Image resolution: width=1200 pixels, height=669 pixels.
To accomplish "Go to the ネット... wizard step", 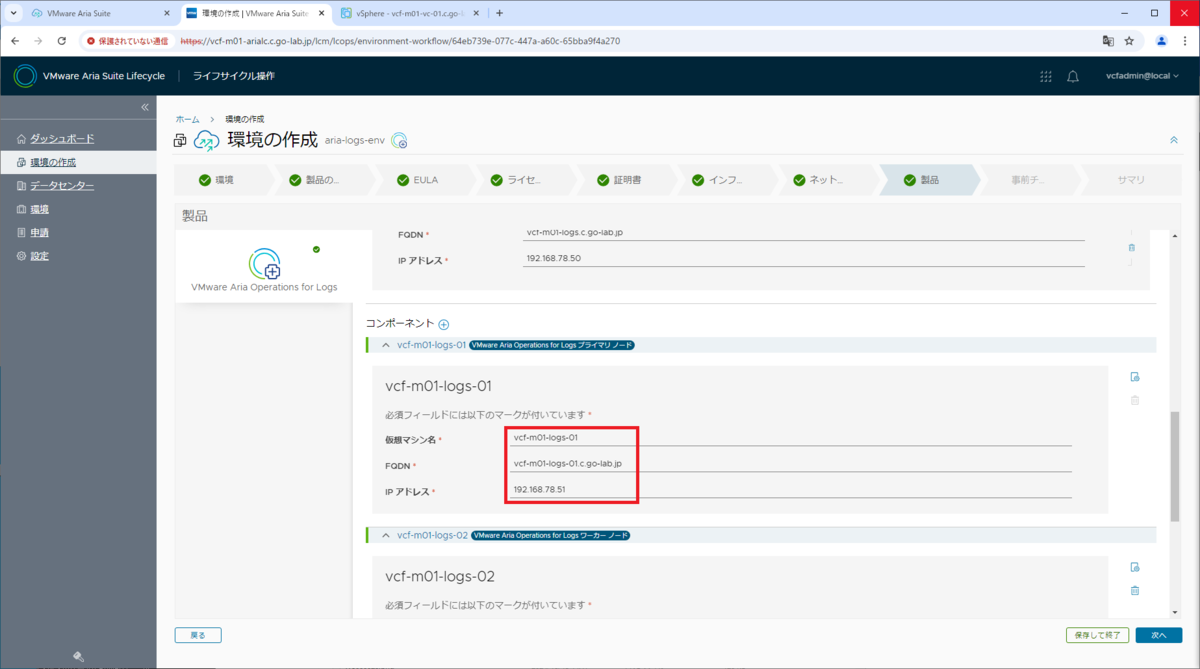I will click(x=827, y=180).
